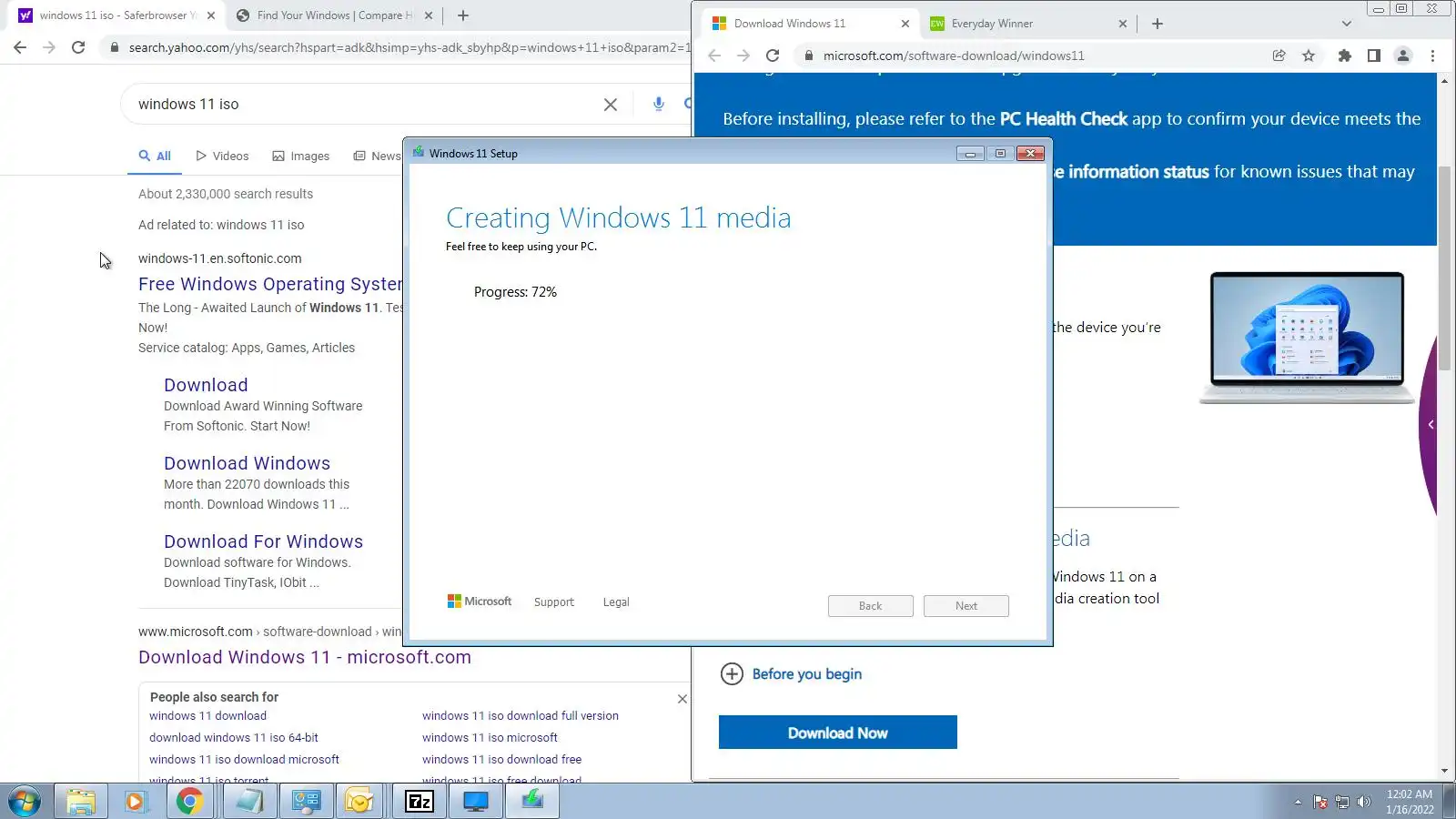Screen dimensions: 1456x819
Task: Select the Images search filter
Action: click(x=301, y=157)
